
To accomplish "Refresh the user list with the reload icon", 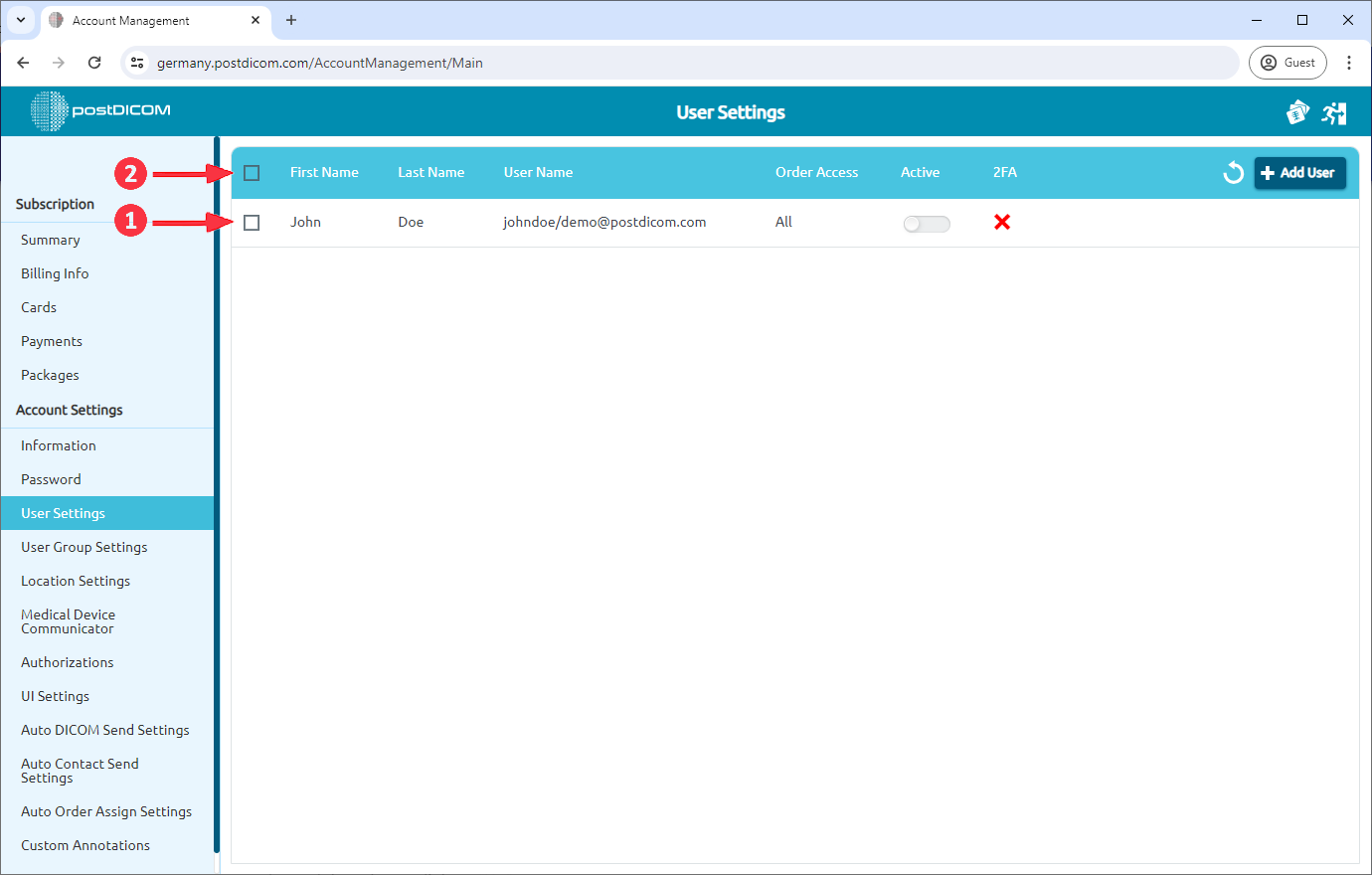I will click(x=1233, y=172).
